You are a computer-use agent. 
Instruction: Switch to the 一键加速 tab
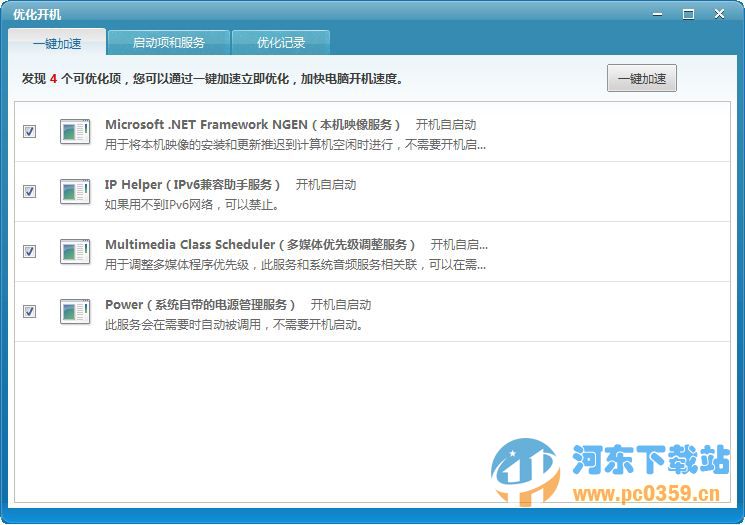point(57,43)
